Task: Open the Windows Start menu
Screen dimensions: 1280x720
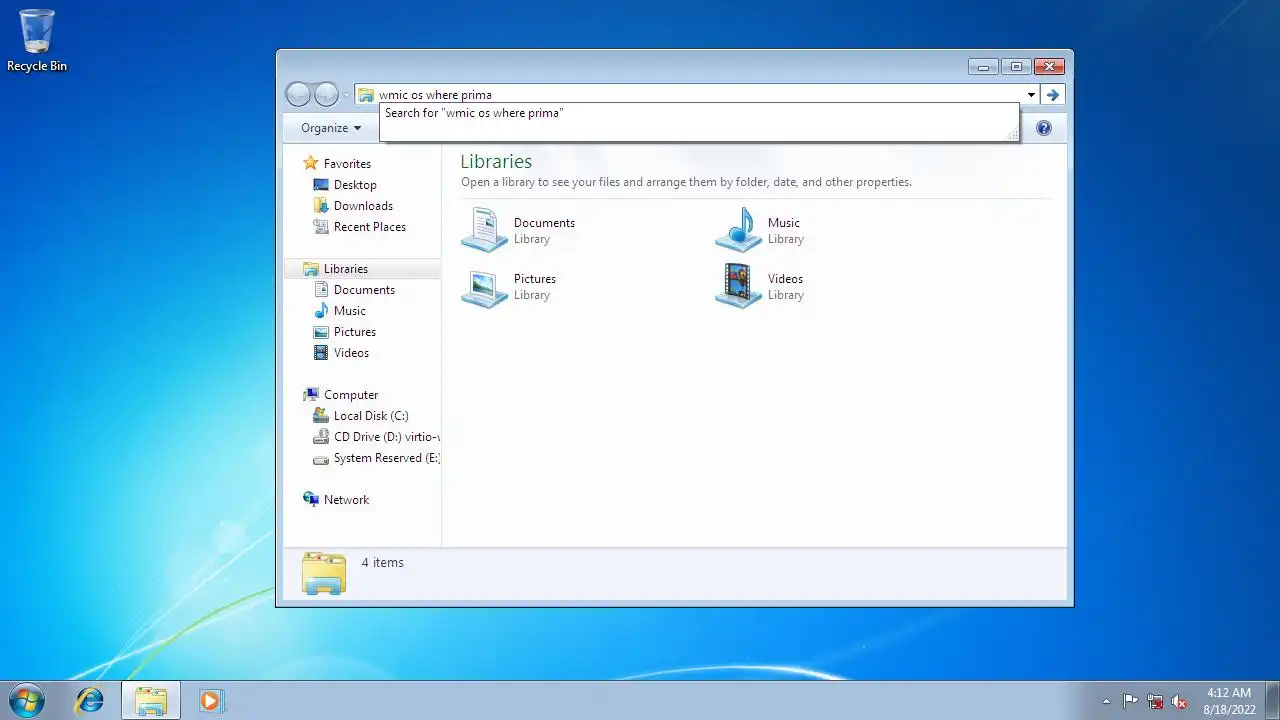Action: pos(27,700)
